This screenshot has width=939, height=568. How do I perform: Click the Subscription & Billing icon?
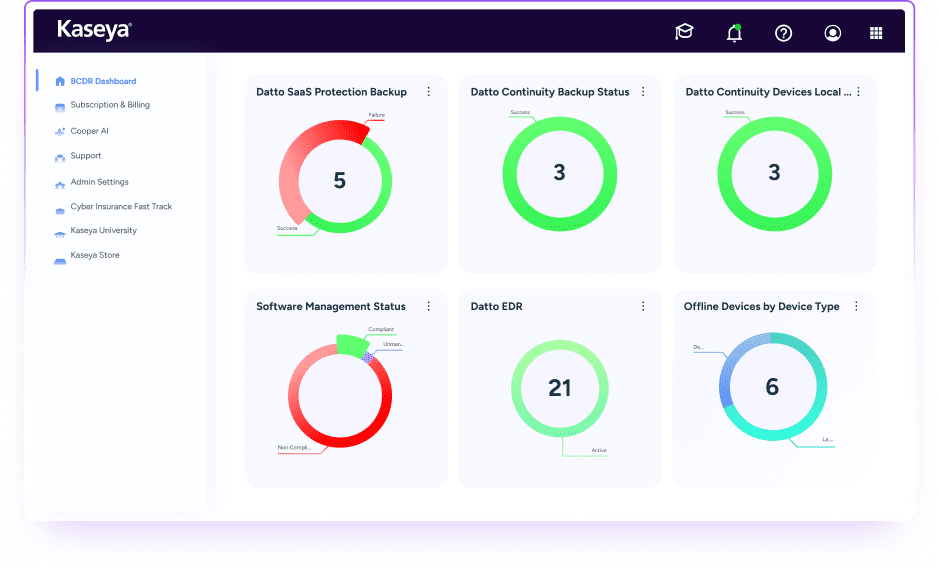(x=60, y=108)
